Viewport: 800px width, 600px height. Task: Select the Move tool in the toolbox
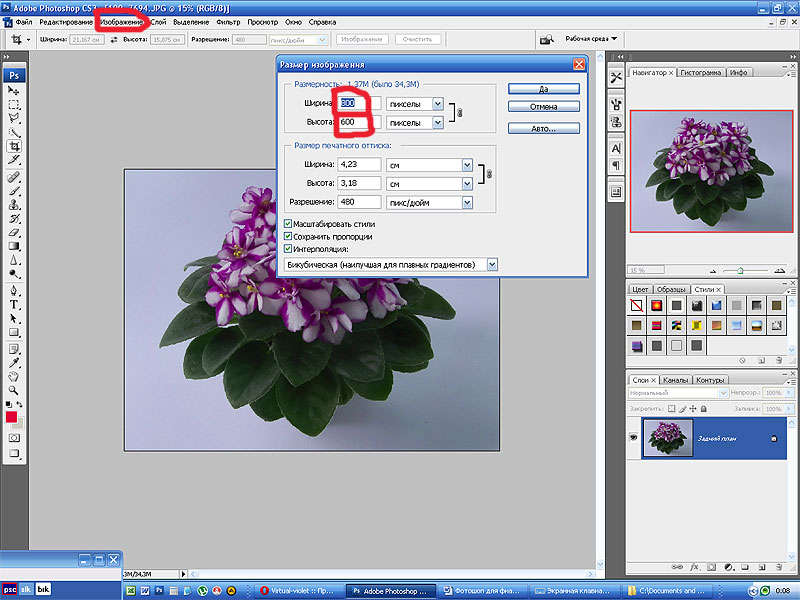click(x=15, y=91)
